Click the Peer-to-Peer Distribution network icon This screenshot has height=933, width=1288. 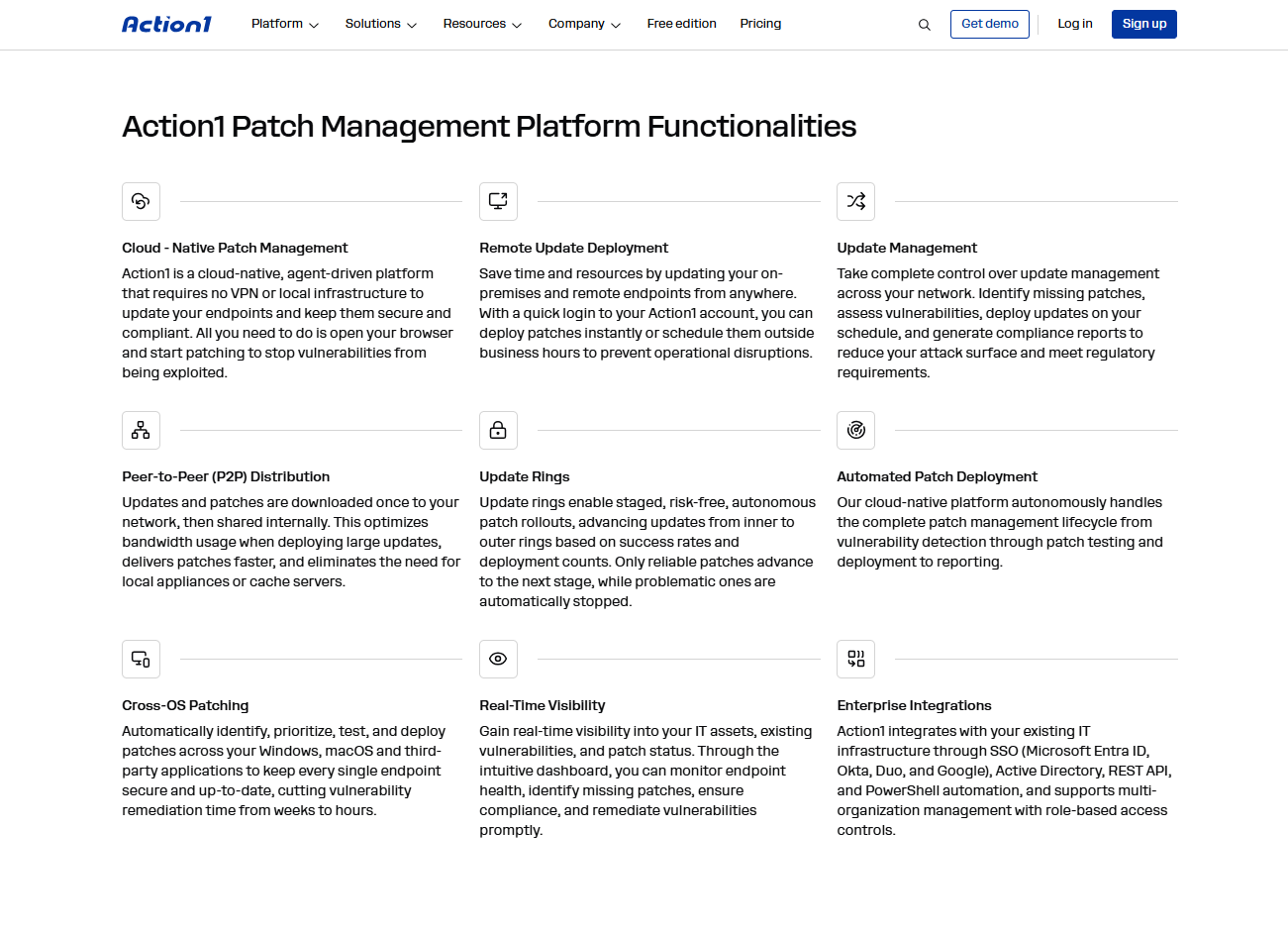[141, 430]
